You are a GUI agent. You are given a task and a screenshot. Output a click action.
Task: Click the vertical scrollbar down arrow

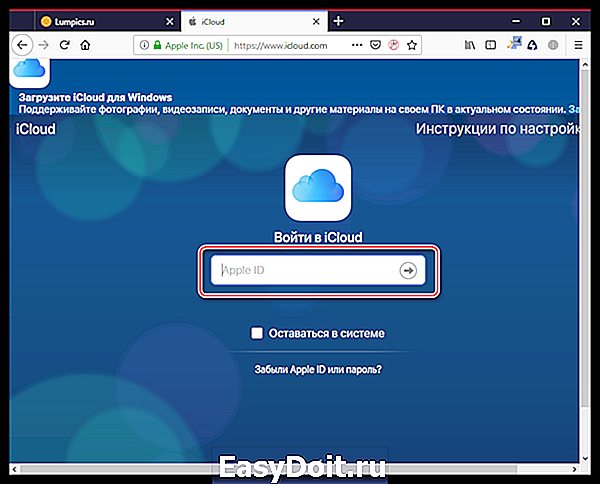point(585,458)
